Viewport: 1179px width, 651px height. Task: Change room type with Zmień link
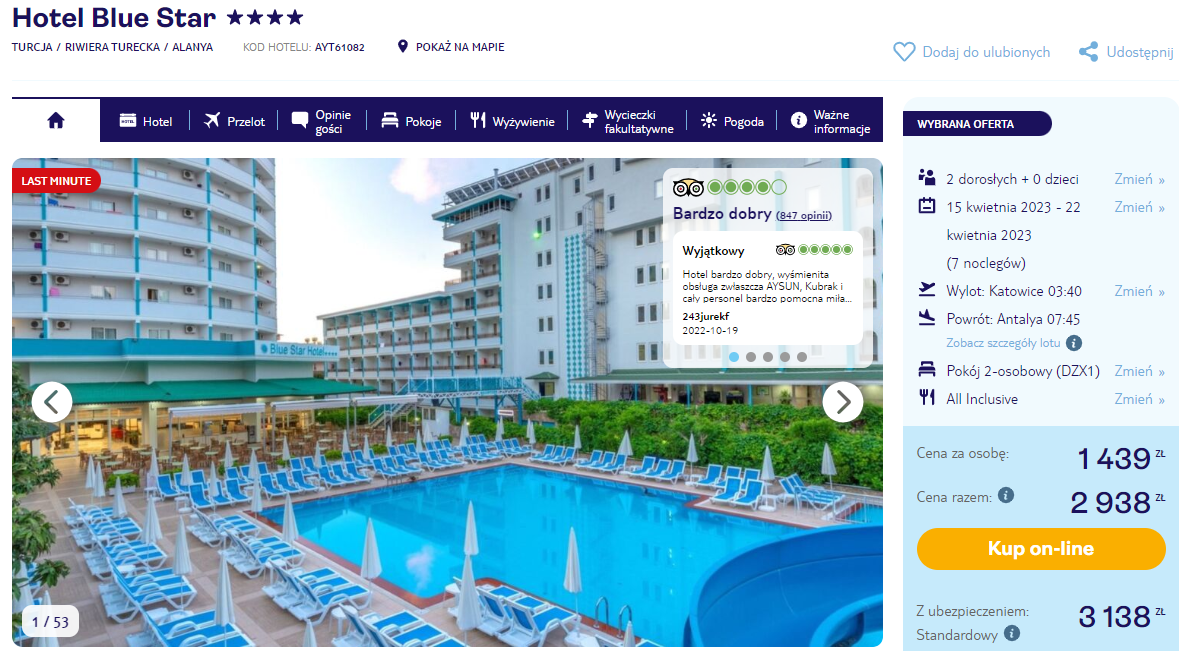pos(1139,371)
